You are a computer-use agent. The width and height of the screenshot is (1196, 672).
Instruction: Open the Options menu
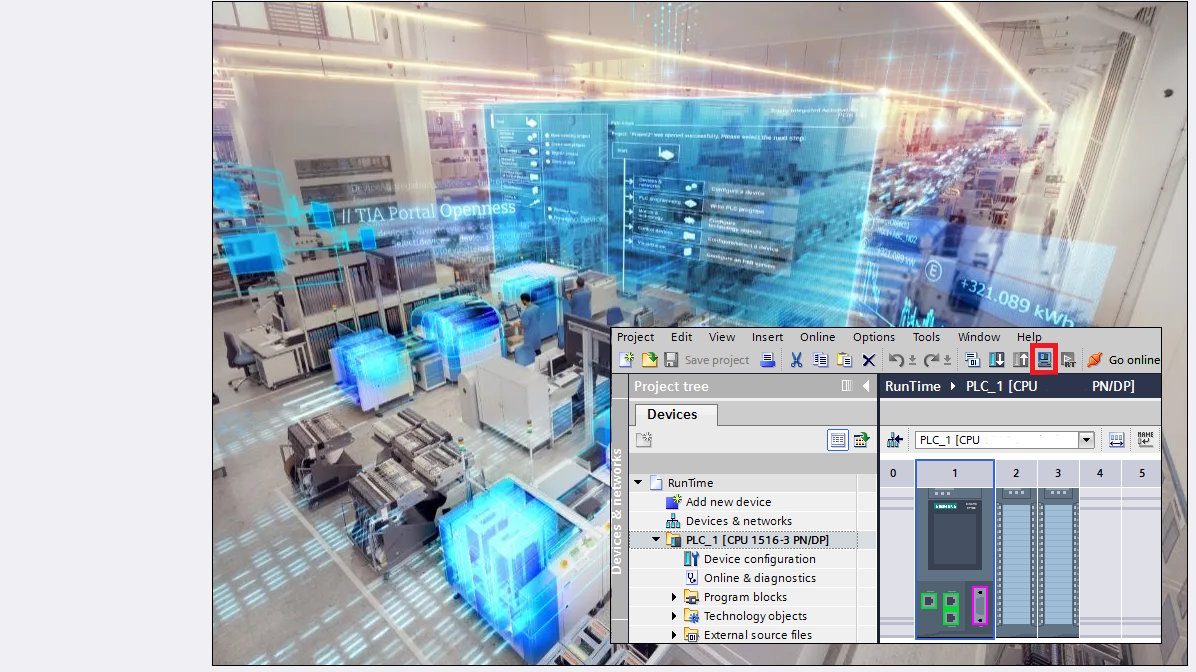coord(874,337)
